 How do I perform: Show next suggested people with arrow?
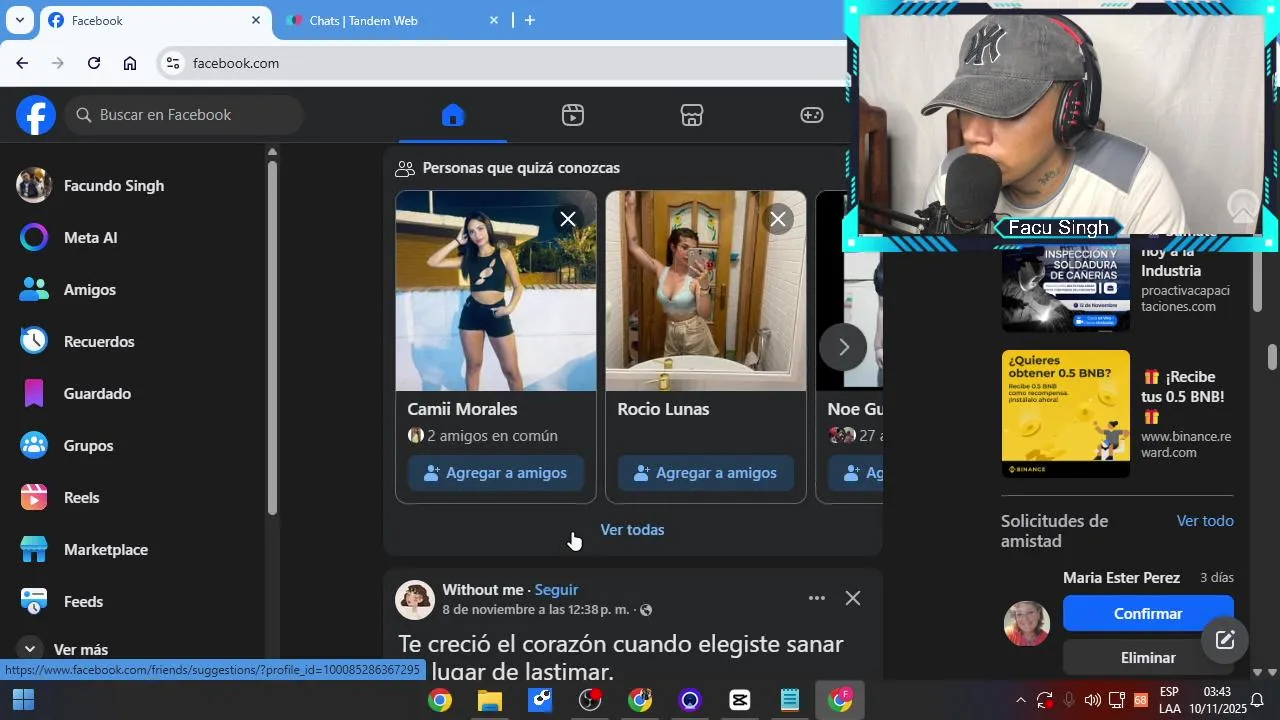pos(843,347)
